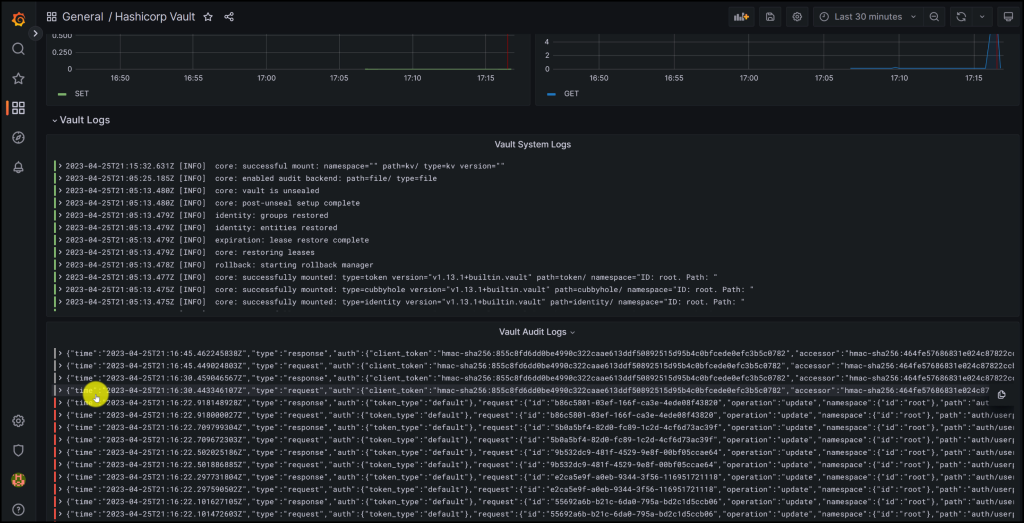Click the audit log entry at 21:16:22.502025186Z

click(x=534, y=452)
